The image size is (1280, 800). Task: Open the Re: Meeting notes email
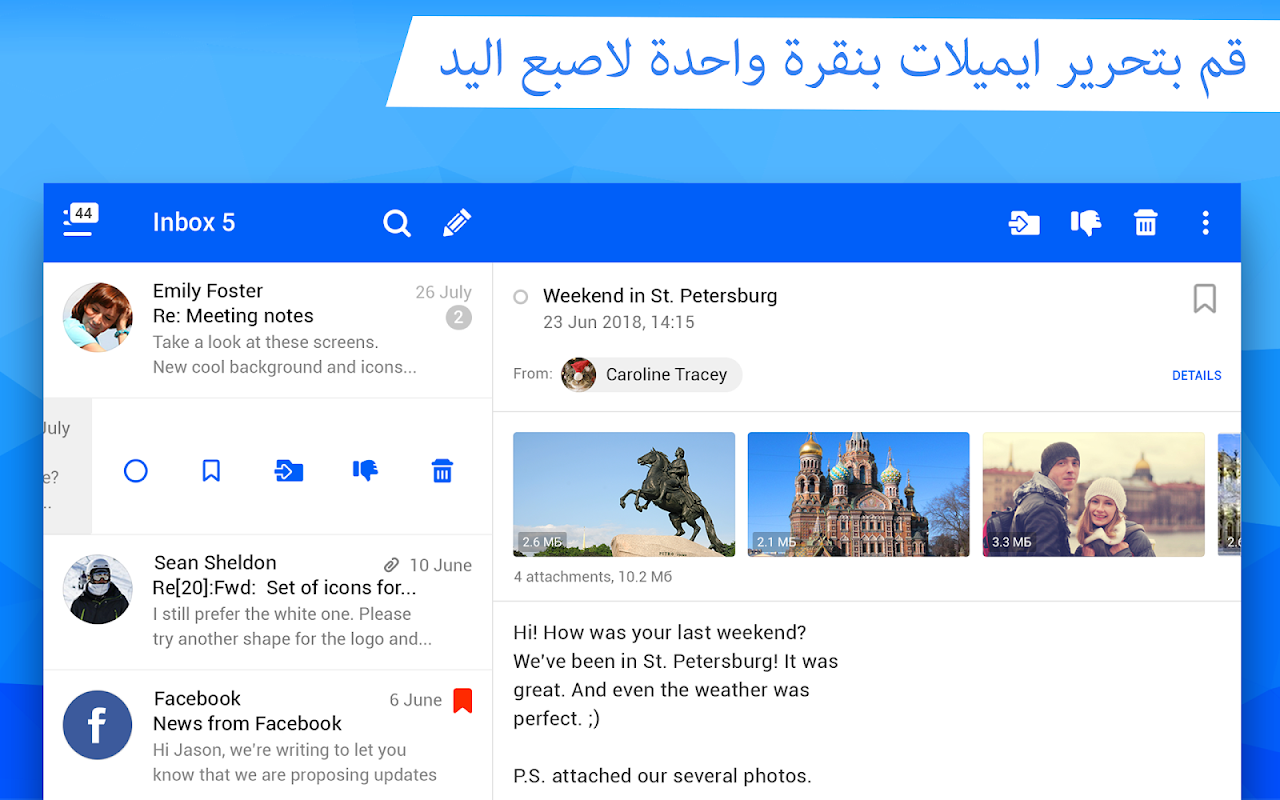(x=268, y=330)
